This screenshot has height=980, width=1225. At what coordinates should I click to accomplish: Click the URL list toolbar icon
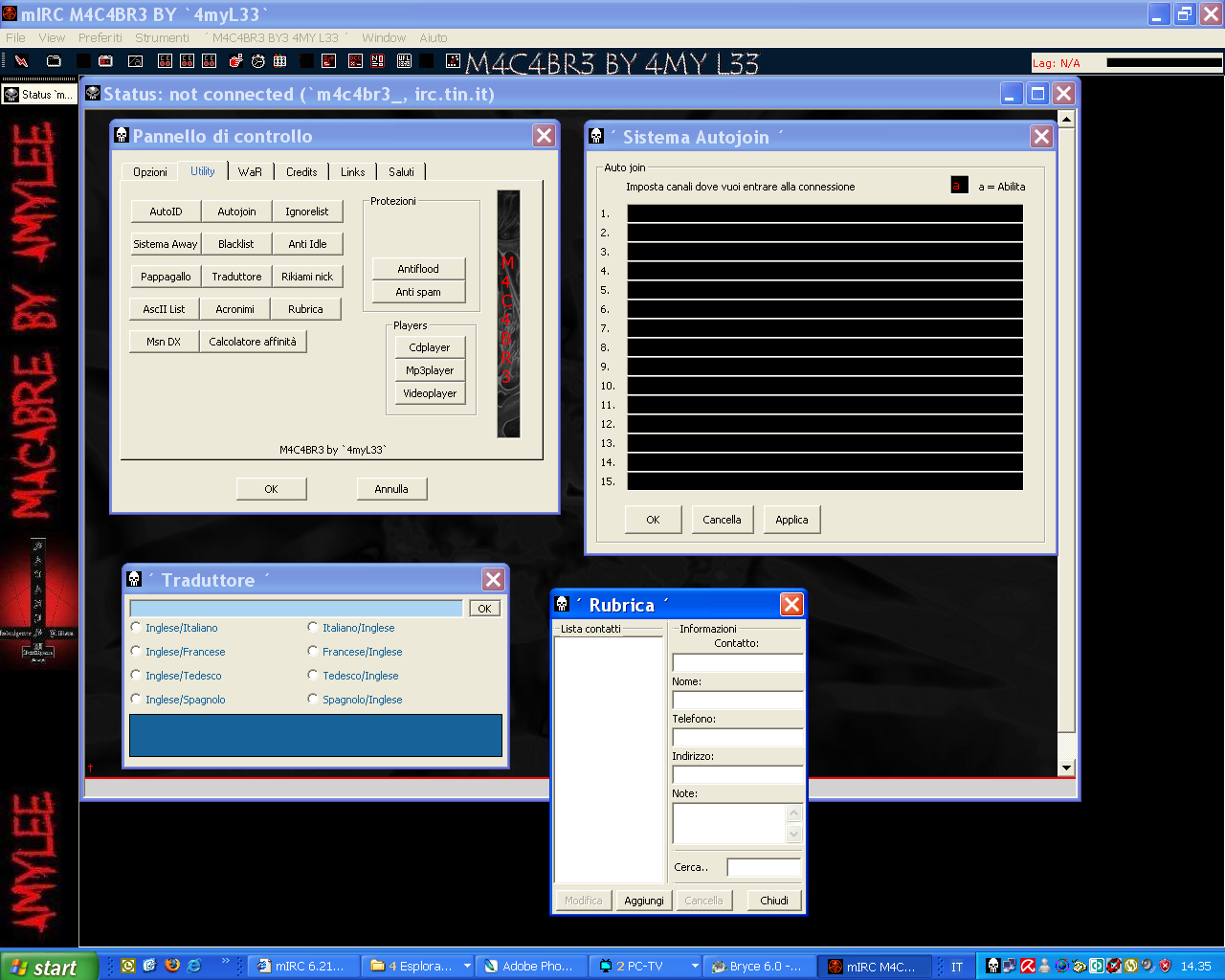coord(404,61)
